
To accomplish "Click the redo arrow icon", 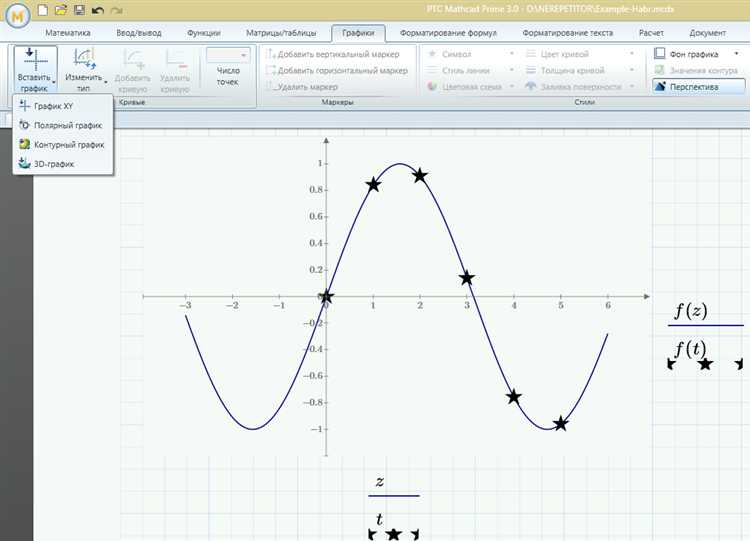I will 117,10.
